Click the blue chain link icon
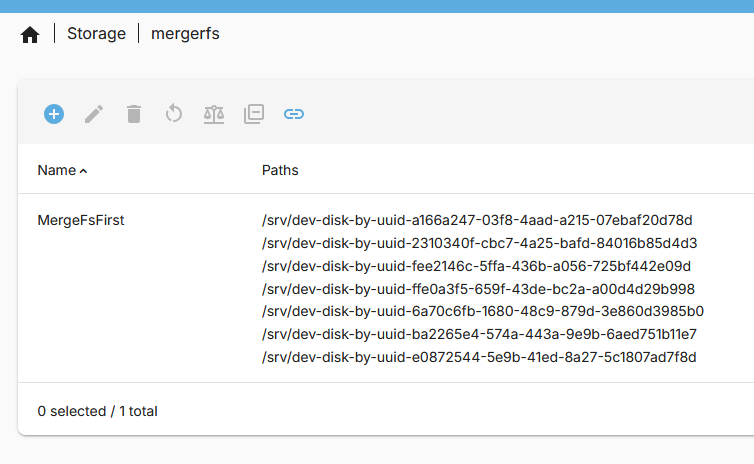 pos(294,114)
